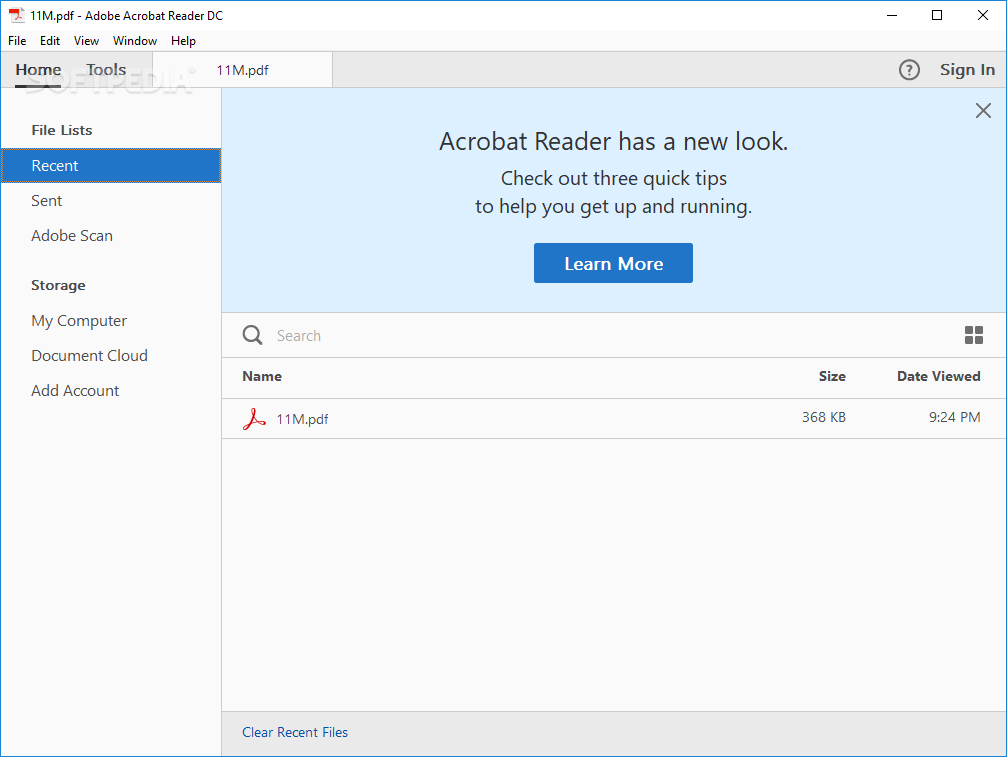The image size is (1007, 757).
Task: Switch to the Tools tab
Action: tap(106, 70)
